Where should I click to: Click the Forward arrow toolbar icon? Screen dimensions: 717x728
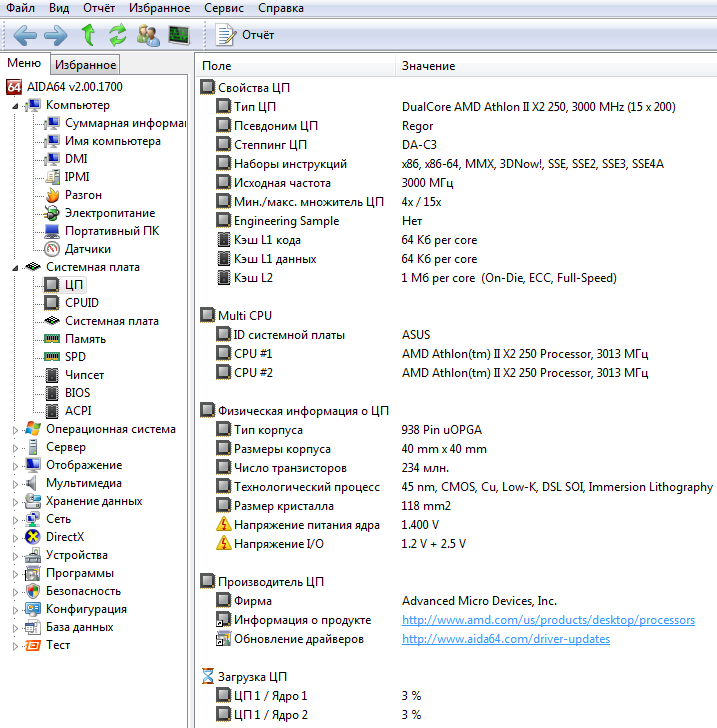tap(56, 35)
